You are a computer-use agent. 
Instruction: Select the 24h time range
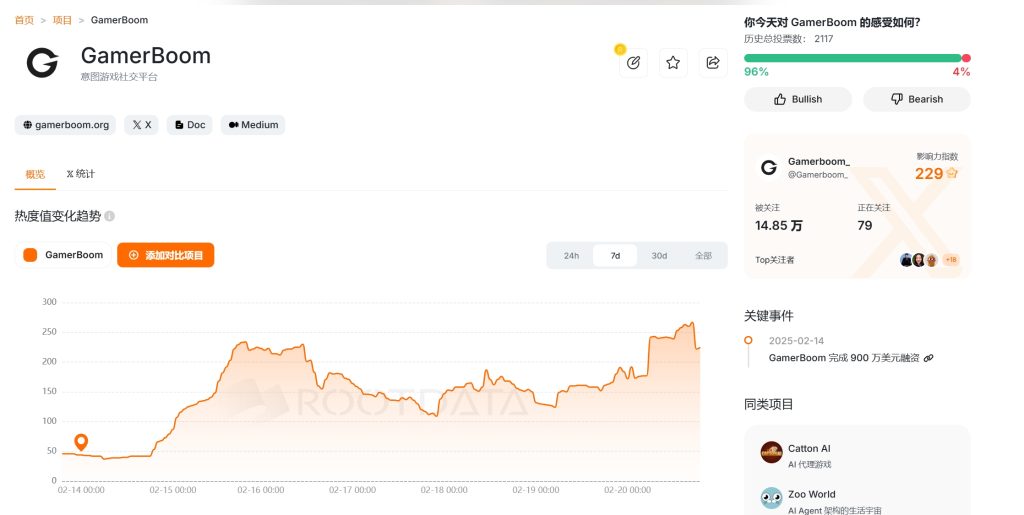pos(571,256)
